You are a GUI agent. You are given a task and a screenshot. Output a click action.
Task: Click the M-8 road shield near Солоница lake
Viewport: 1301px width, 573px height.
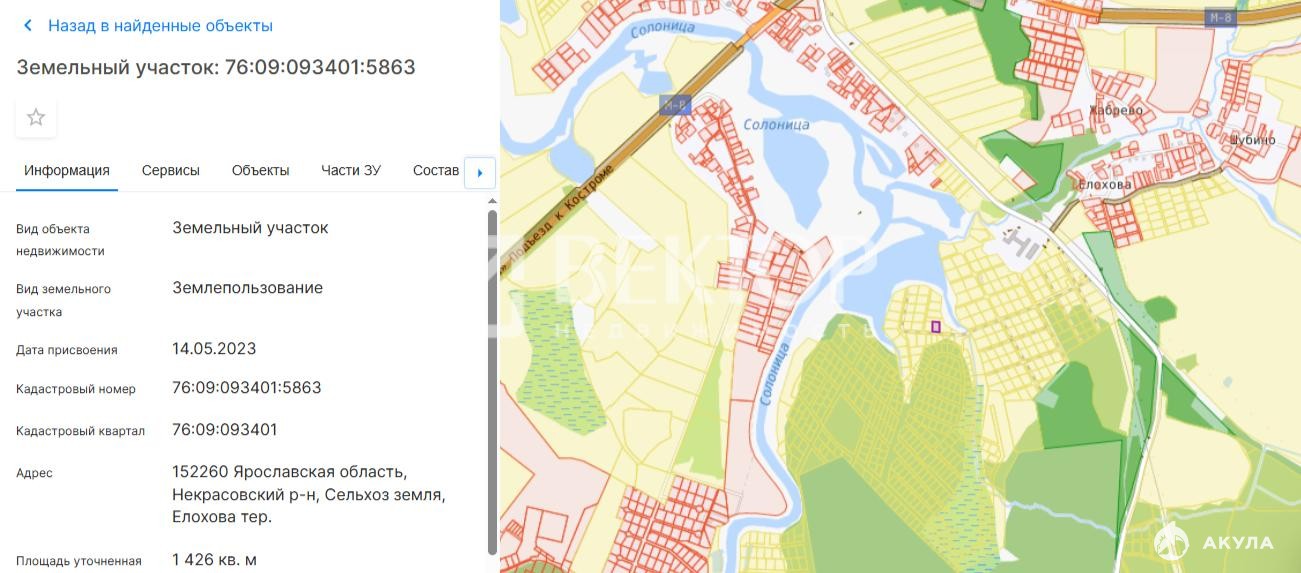tap(676, 104)
